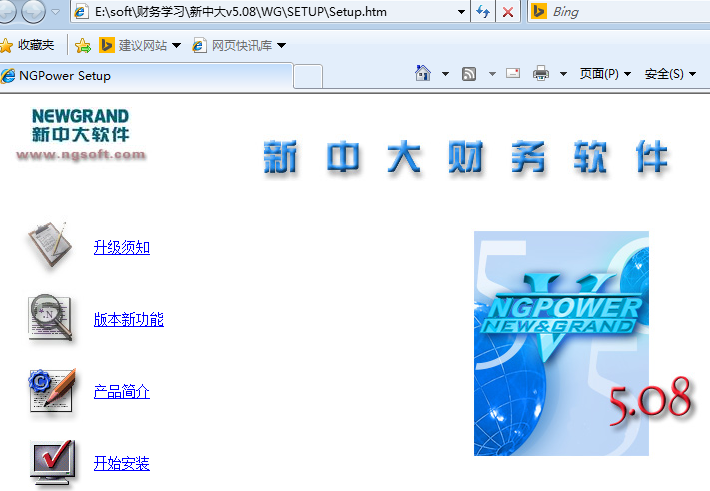Open the 收藏夹 favorites star button
710x491 pixels.
click(x=27, y=45)
